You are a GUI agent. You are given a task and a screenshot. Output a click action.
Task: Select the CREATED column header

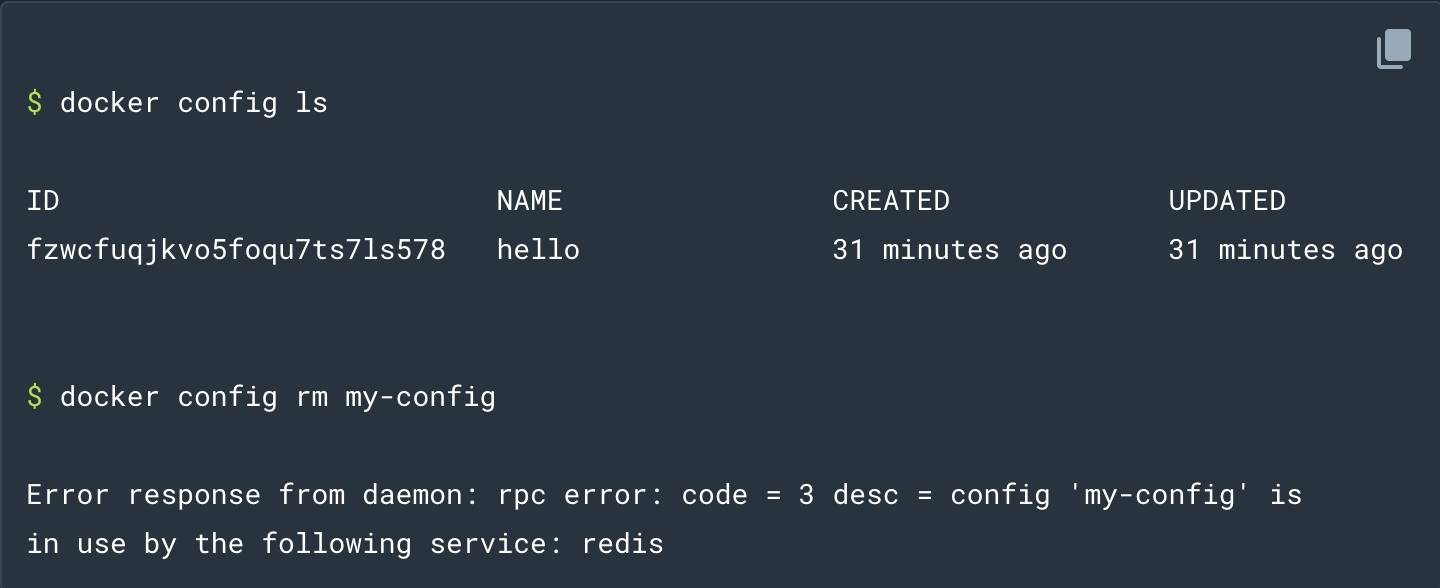pos(891,201)
